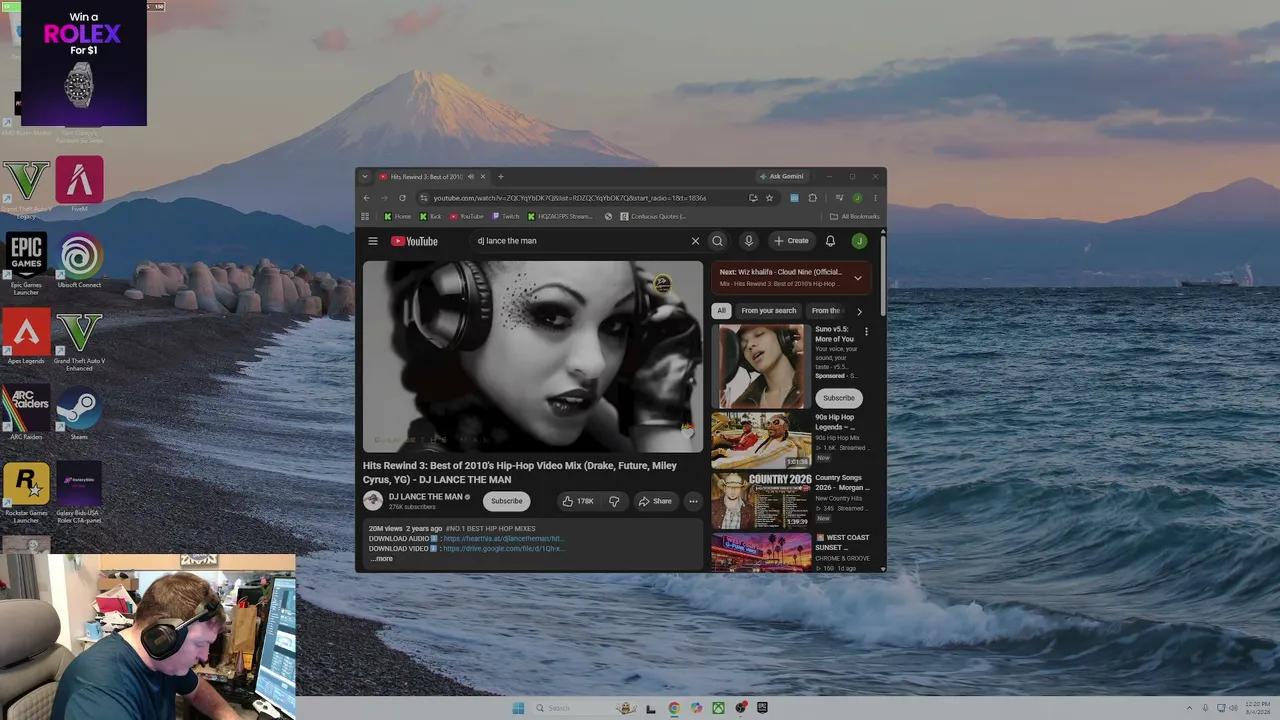Show more filter chips with the arrow
This screenshot has height=720, width=1280.
click(x=858, y=311)
